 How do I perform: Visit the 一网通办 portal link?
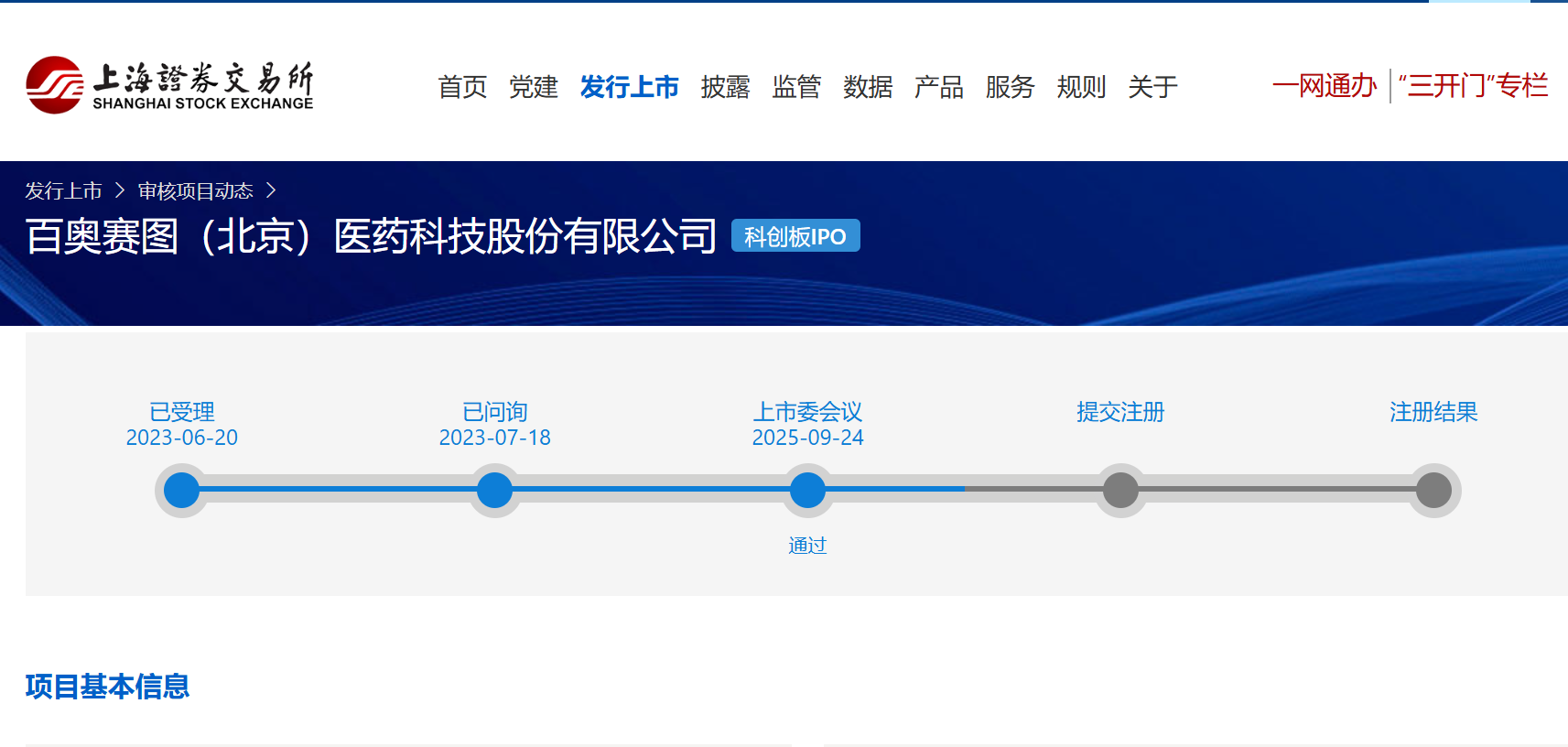click(x=1324, y=86)
